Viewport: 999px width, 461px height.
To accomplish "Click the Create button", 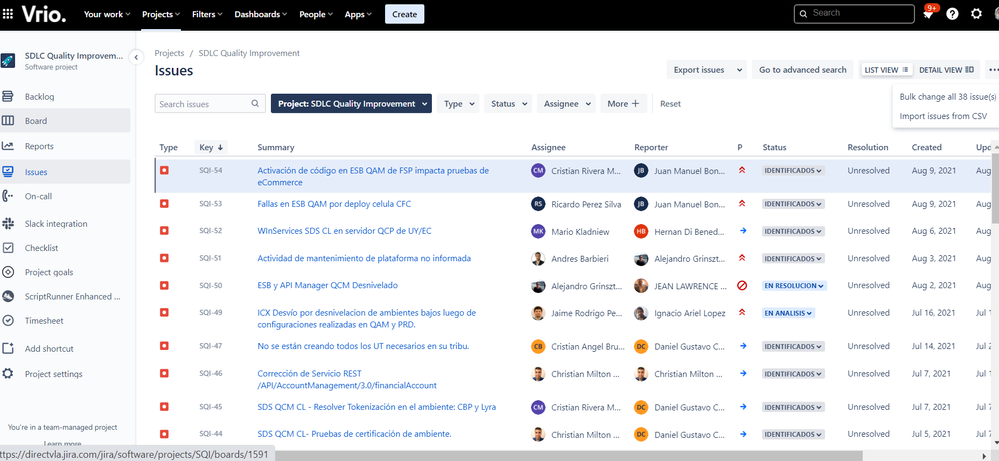I will click(x=405, y=14).
